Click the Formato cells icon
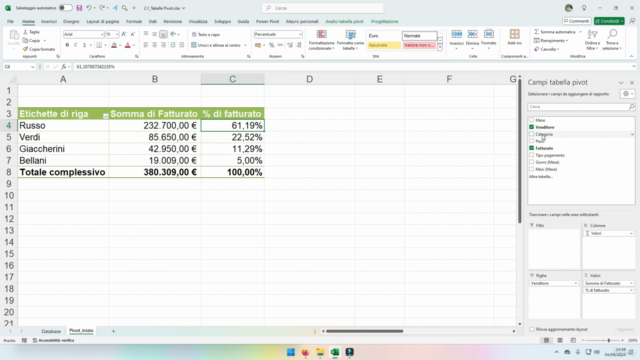 (489, 34)
